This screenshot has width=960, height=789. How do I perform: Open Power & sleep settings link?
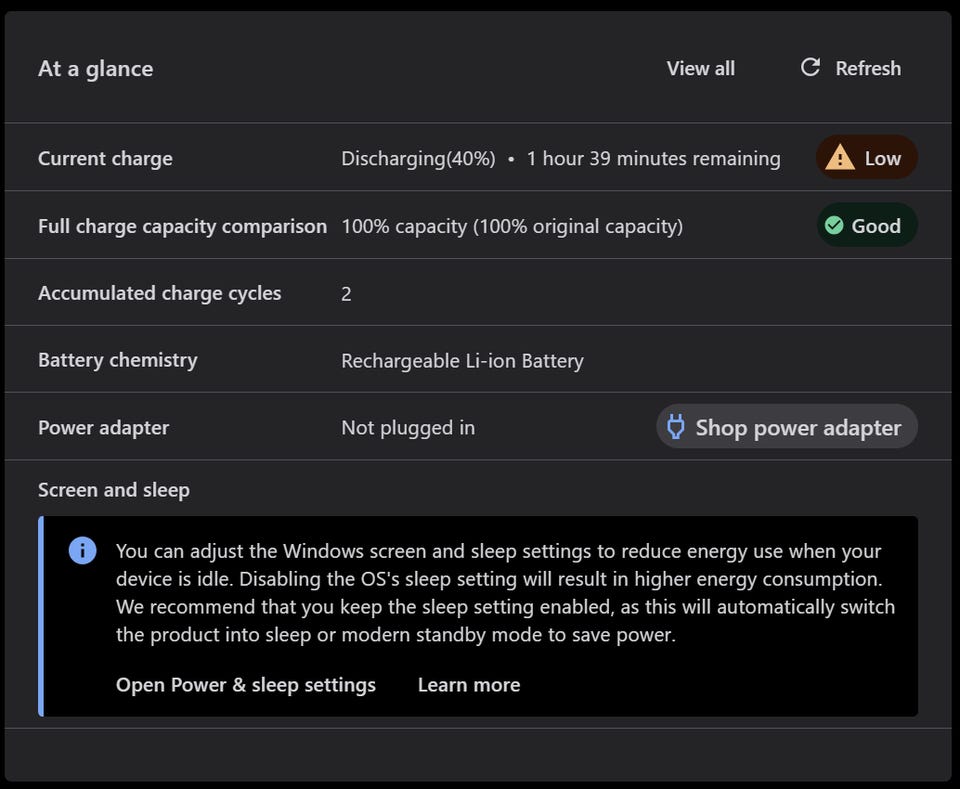tap(246, 685)
